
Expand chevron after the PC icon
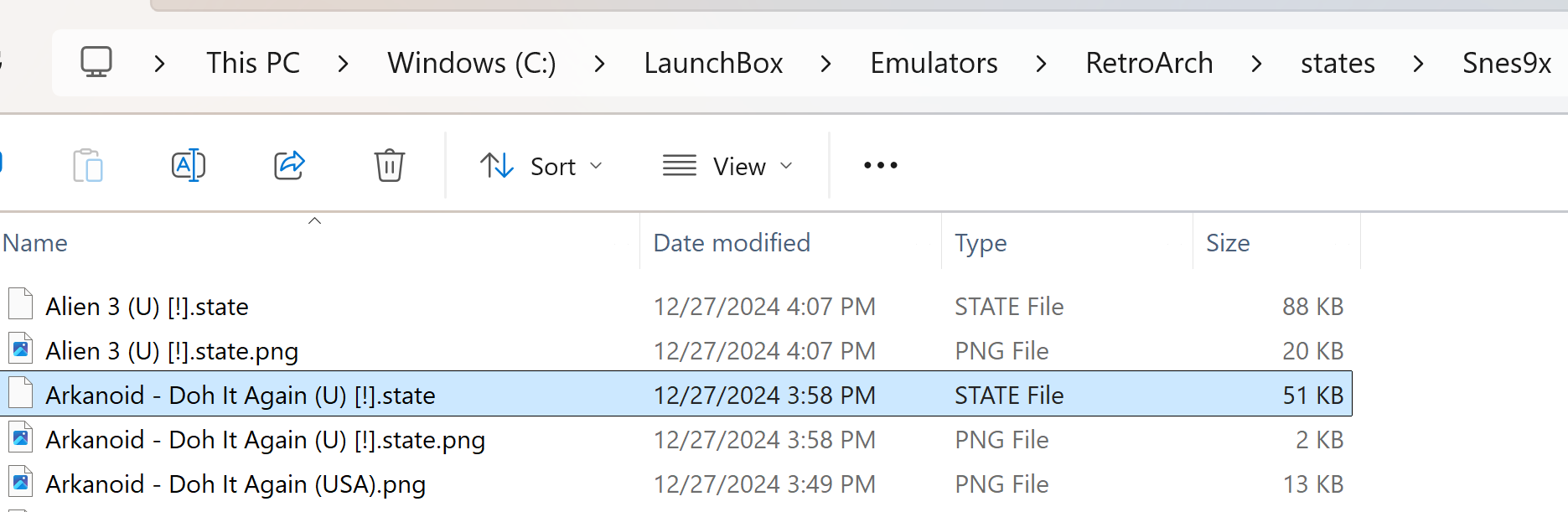159,63
